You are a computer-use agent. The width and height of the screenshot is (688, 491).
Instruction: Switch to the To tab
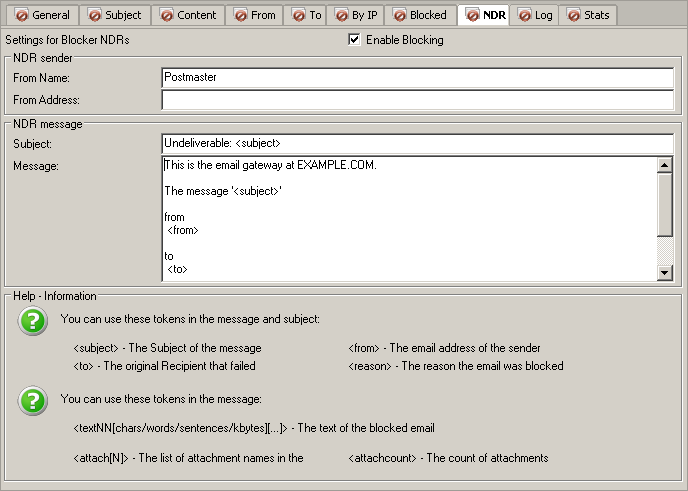(x=308, y=15)
